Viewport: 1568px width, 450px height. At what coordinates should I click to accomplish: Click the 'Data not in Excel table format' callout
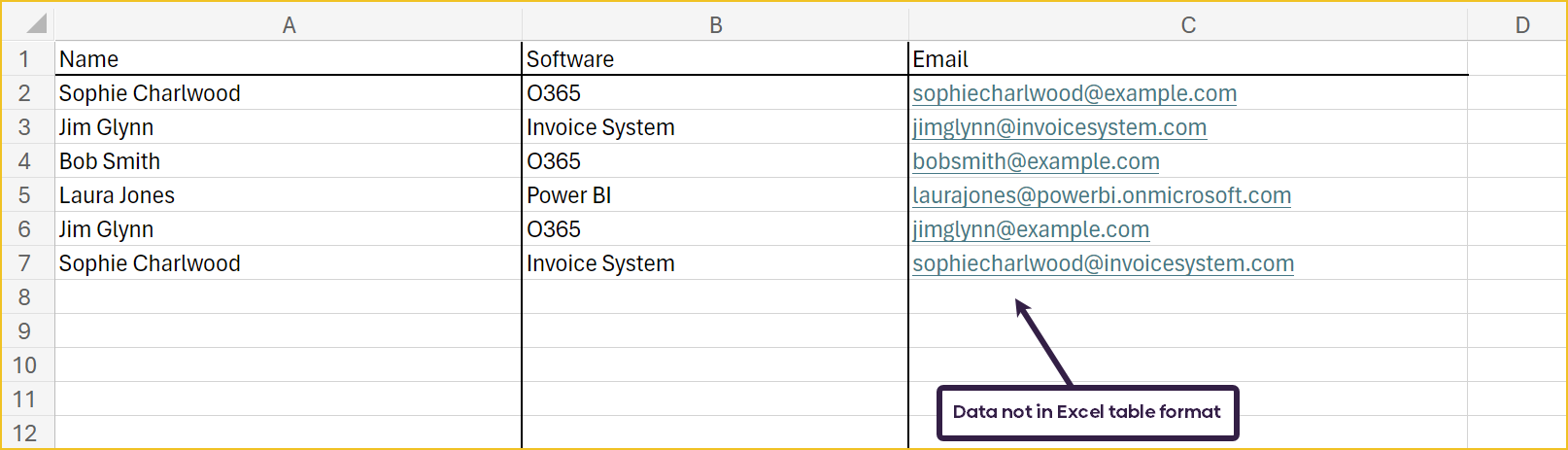click(x=1087, y=412)
